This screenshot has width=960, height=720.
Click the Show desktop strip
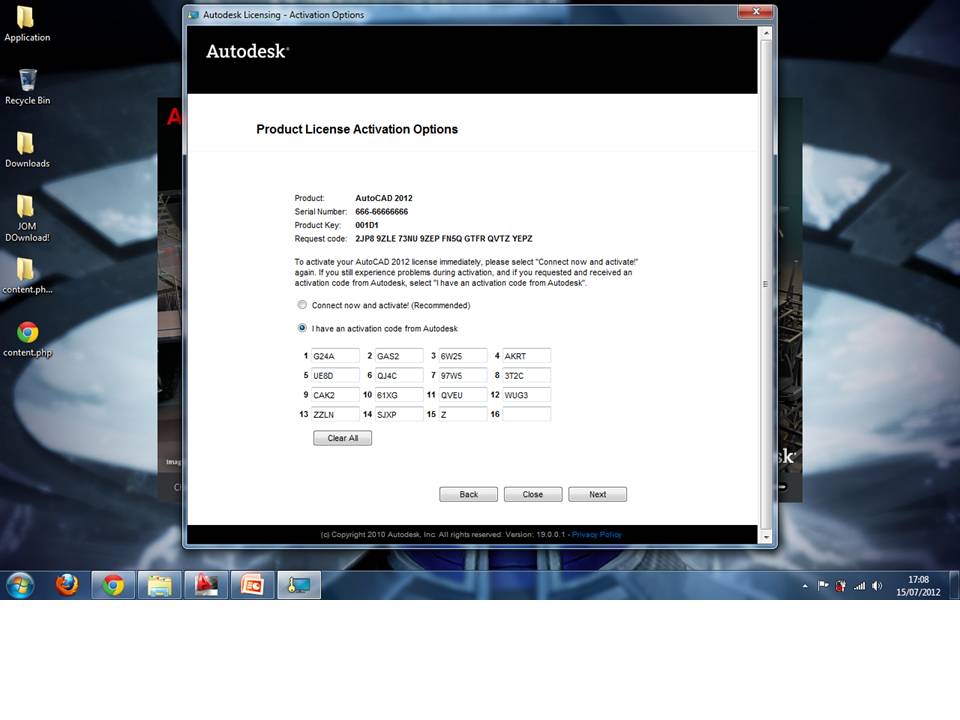point(954,585)
